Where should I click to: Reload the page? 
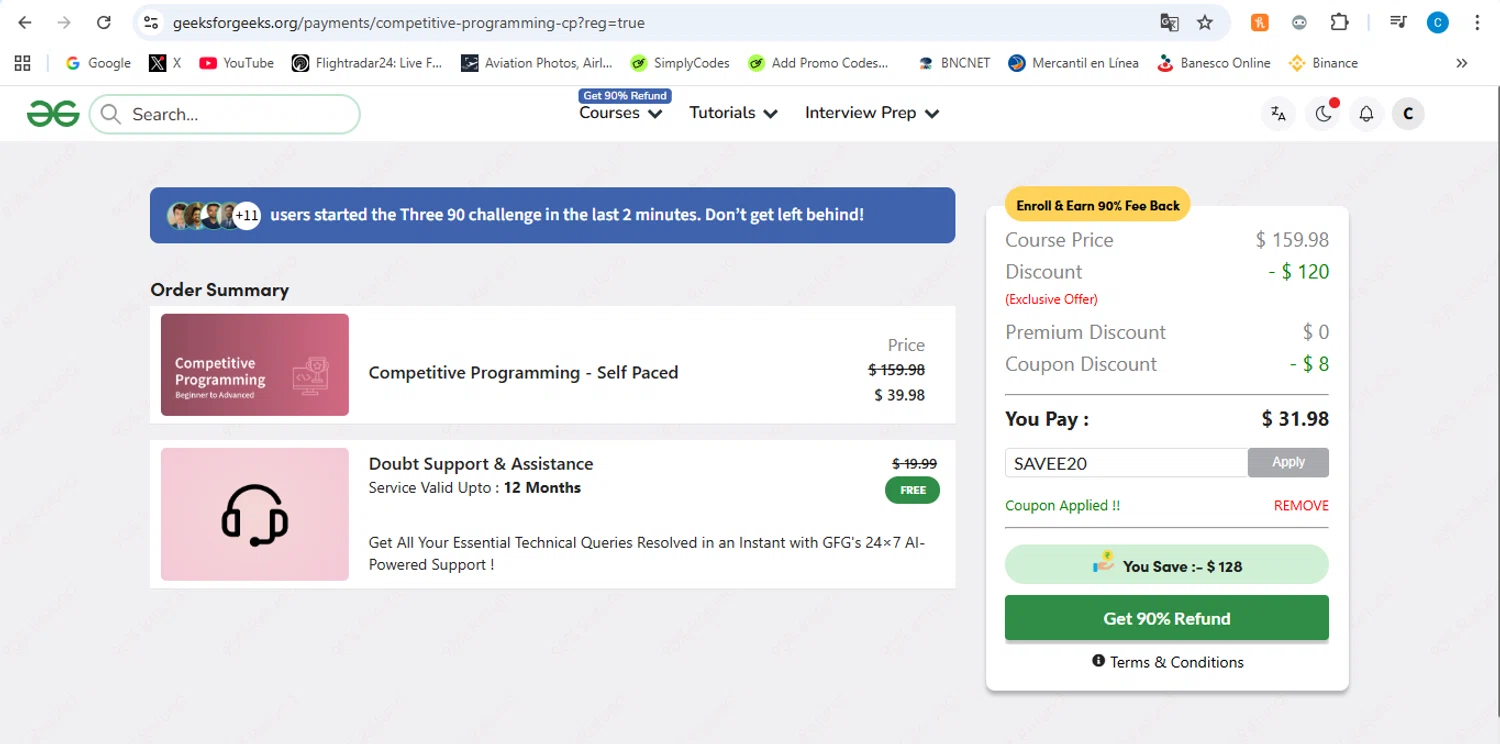point(104,22)
